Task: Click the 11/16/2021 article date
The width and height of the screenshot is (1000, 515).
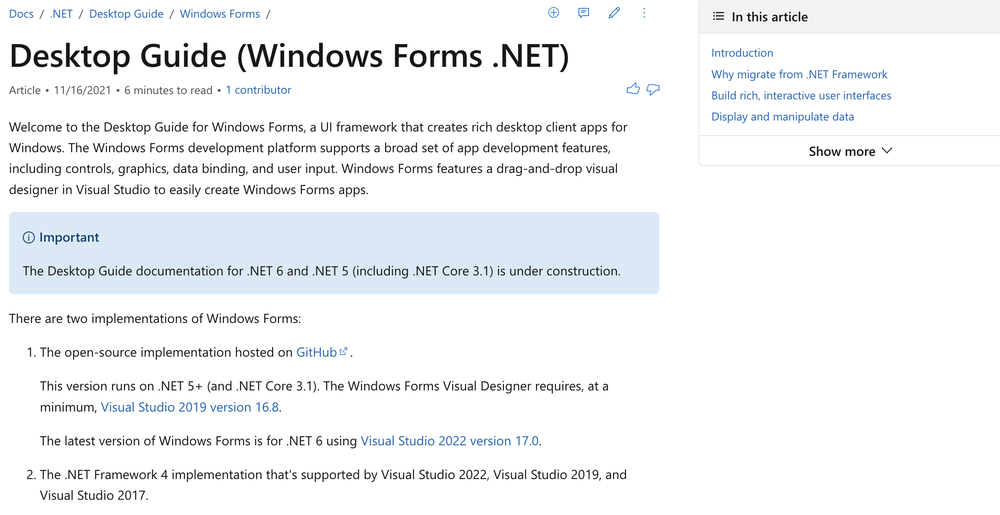Action: click(x=82, y=90)
